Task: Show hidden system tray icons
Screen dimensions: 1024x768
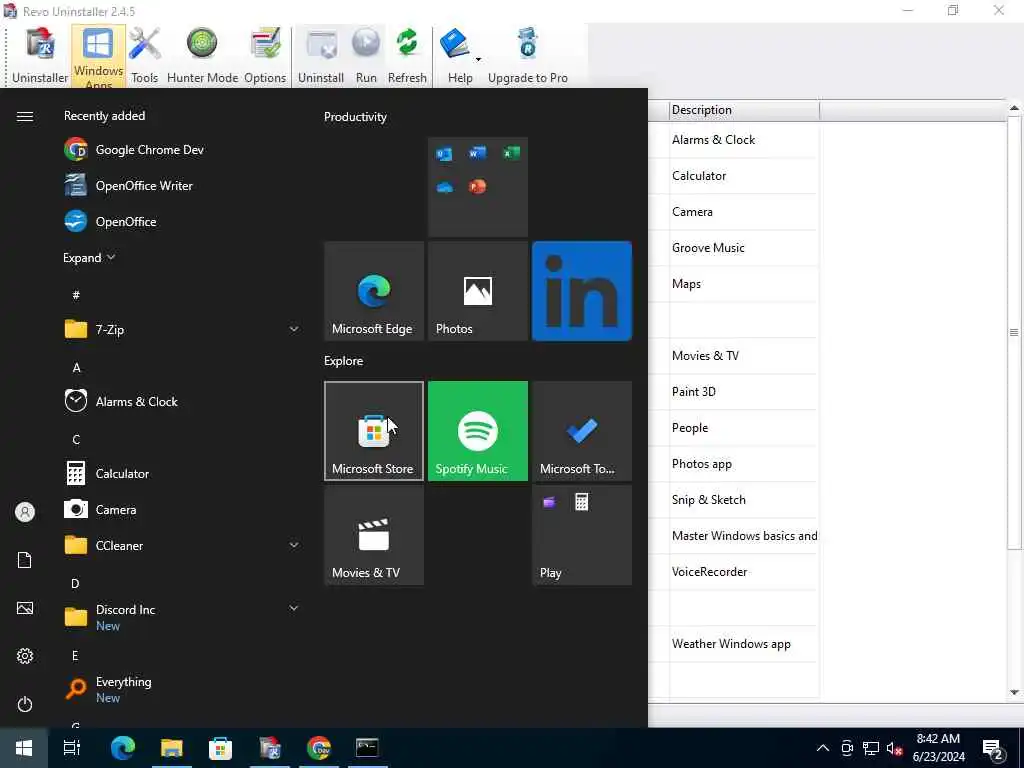Action: point(823,748)
